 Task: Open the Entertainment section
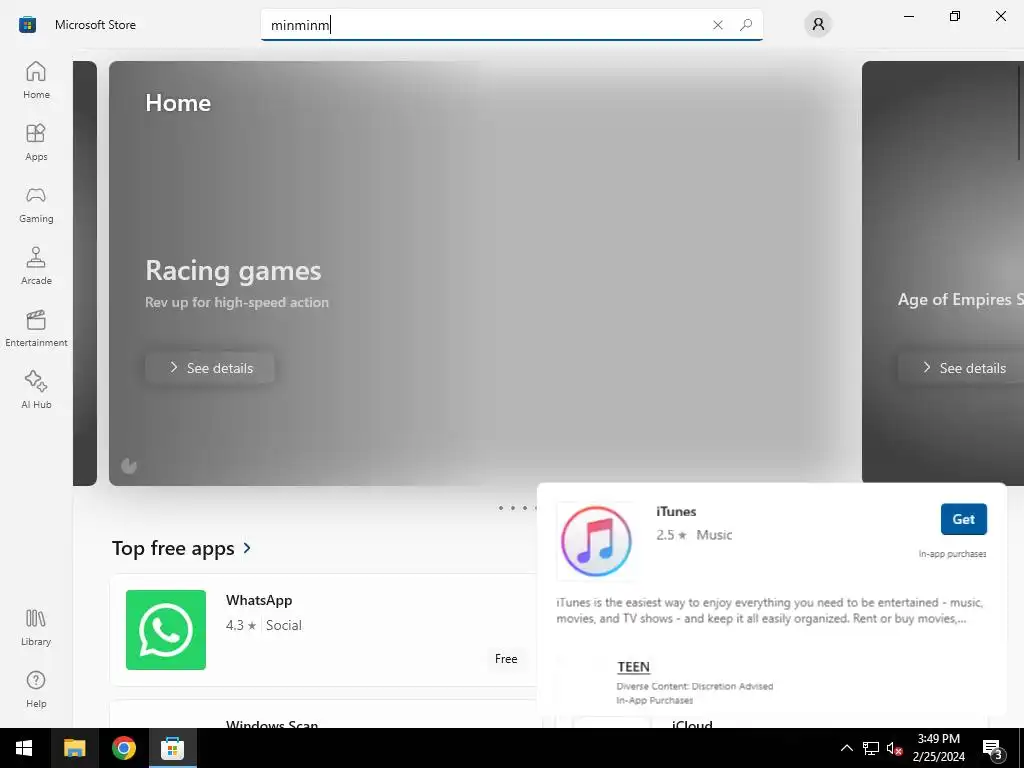(36, 328)
